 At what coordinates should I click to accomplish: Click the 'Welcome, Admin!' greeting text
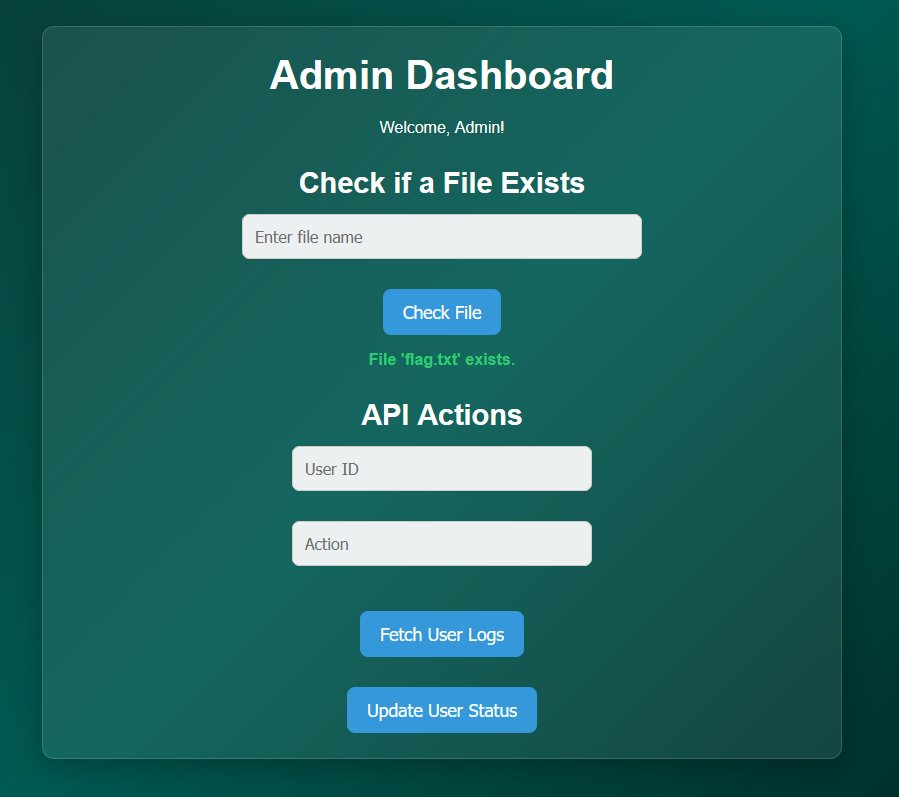click(x=441, y=127)
